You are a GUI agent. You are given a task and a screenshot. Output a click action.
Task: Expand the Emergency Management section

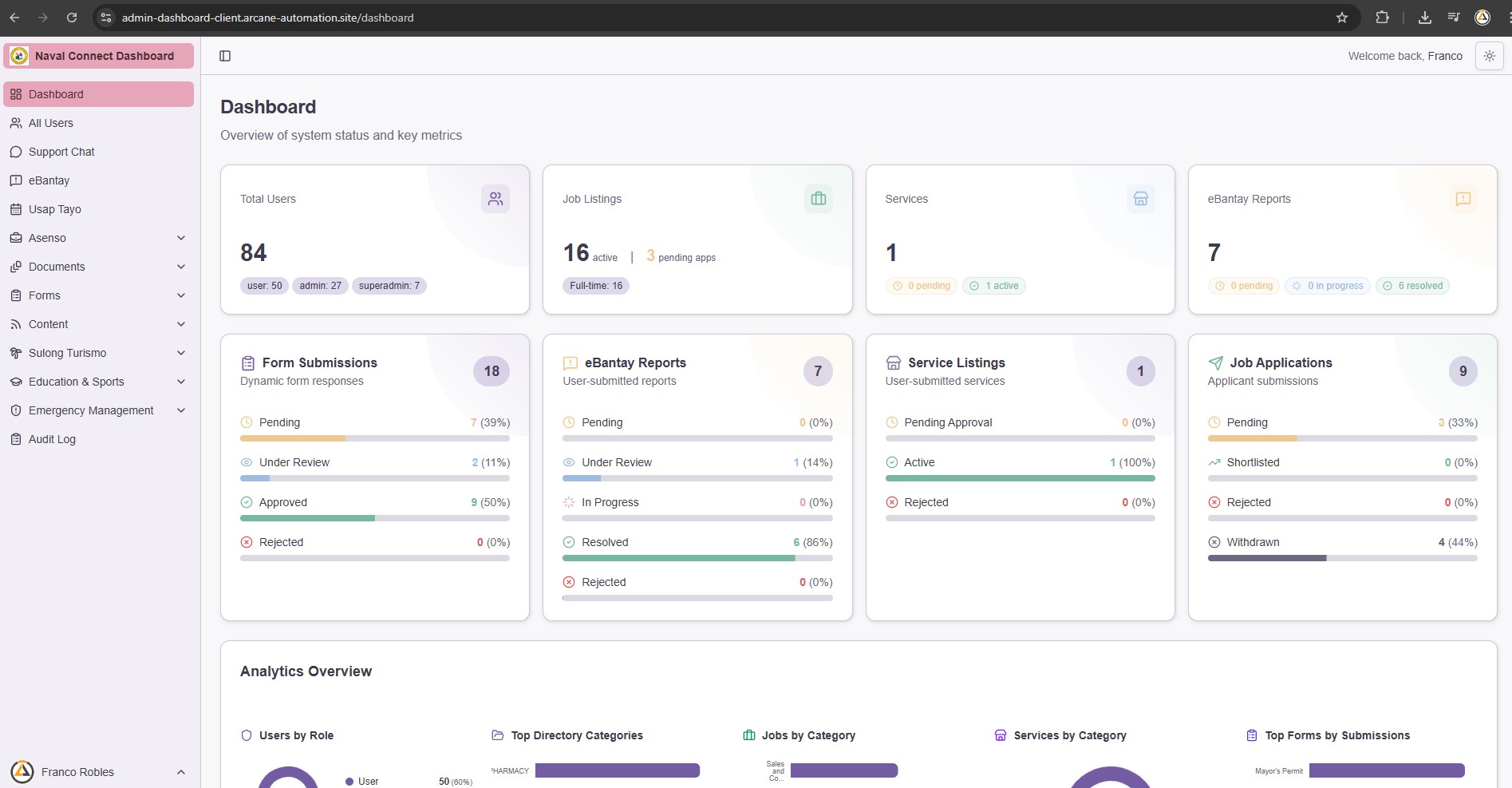[x=99, y=410]
